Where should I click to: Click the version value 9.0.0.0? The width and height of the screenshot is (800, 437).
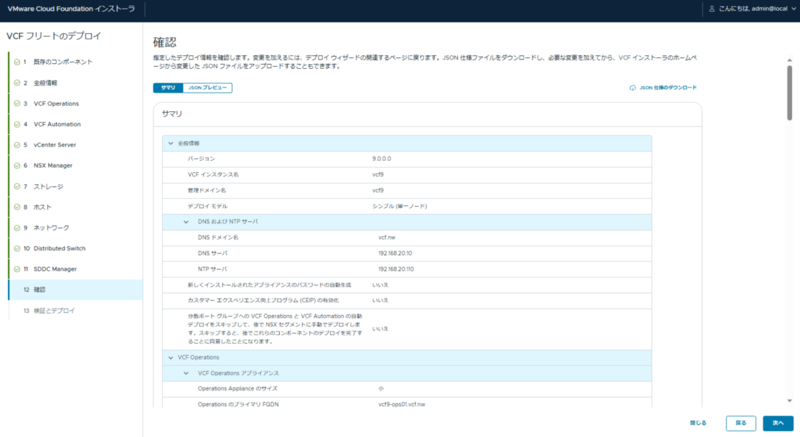382,159
